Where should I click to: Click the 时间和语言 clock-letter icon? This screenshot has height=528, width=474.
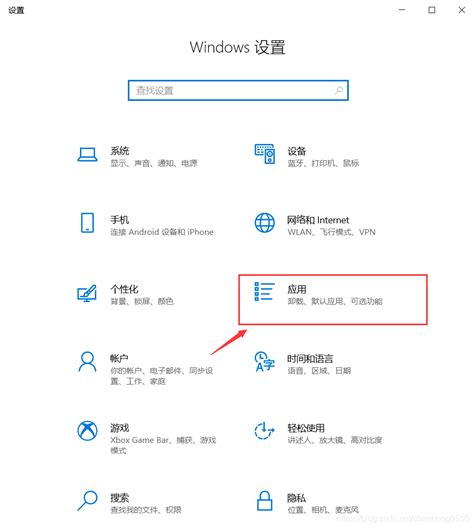pos(265,362)
